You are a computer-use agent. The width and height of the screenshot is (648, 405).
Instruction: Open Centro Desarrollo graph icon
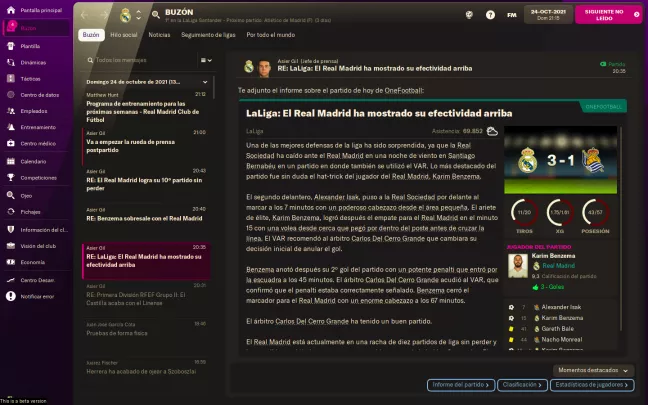pos(11,280)
